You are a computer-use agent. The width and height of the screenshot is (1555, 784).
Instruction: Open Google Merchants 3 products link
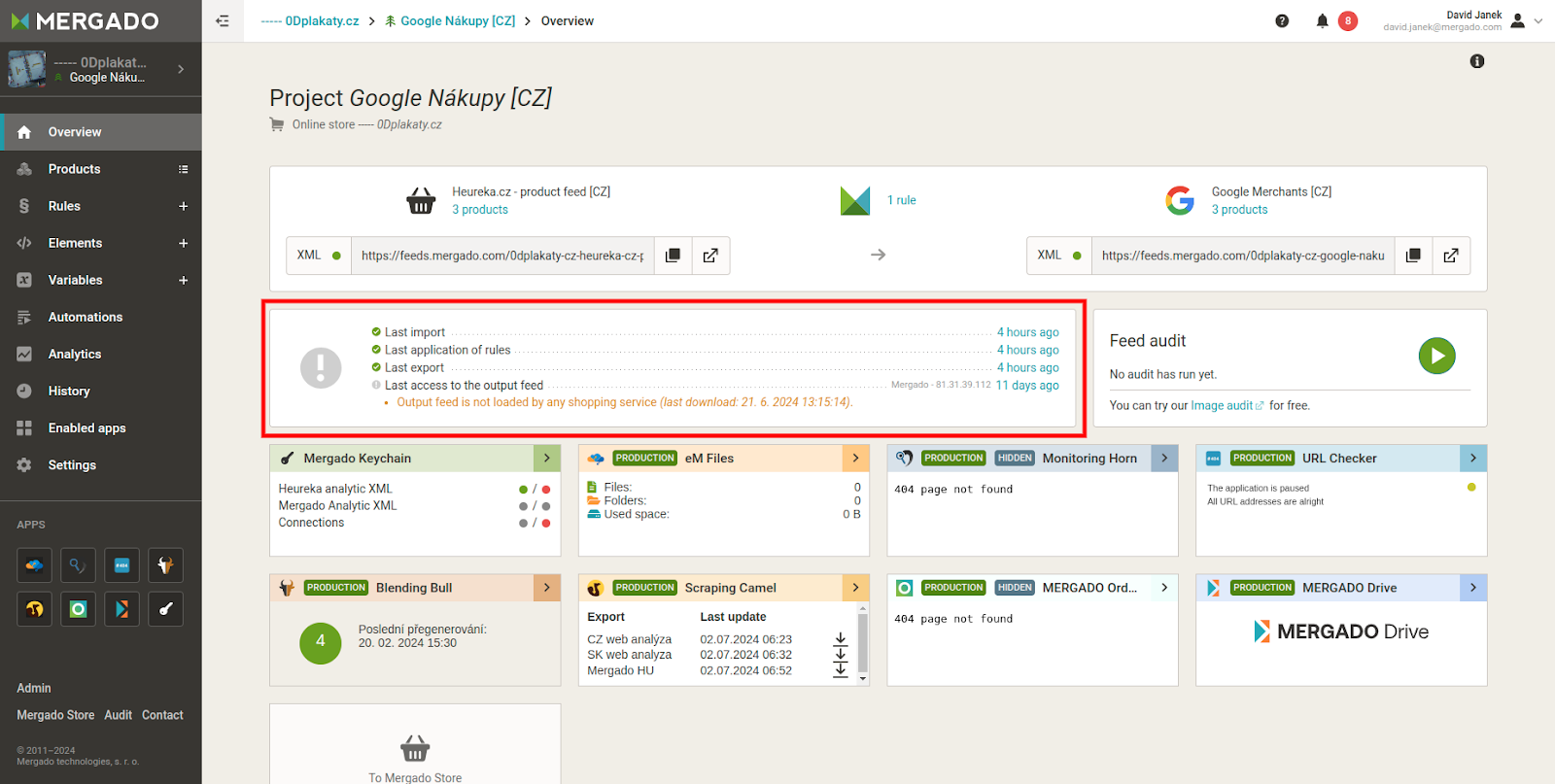[1239, 210]
